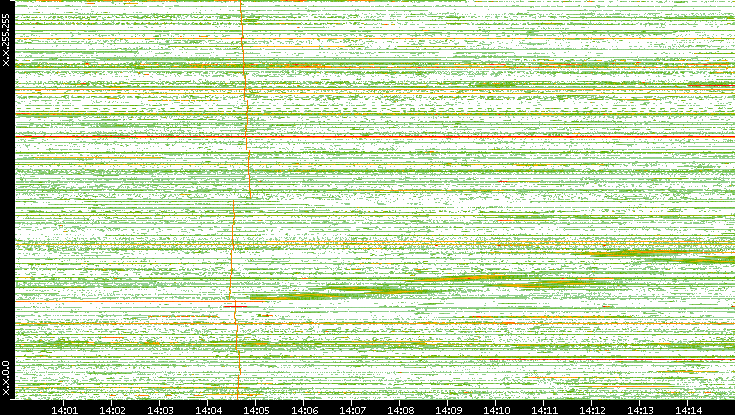Inspect the red line starting near 14:10
Screen dimensions: 735x415
(611, 360)
